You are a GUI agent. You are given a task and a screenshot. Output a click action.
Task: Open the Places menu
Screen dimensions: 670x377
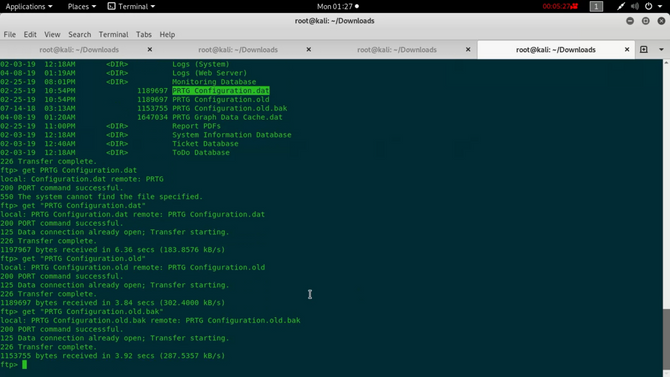coord(82,6)
